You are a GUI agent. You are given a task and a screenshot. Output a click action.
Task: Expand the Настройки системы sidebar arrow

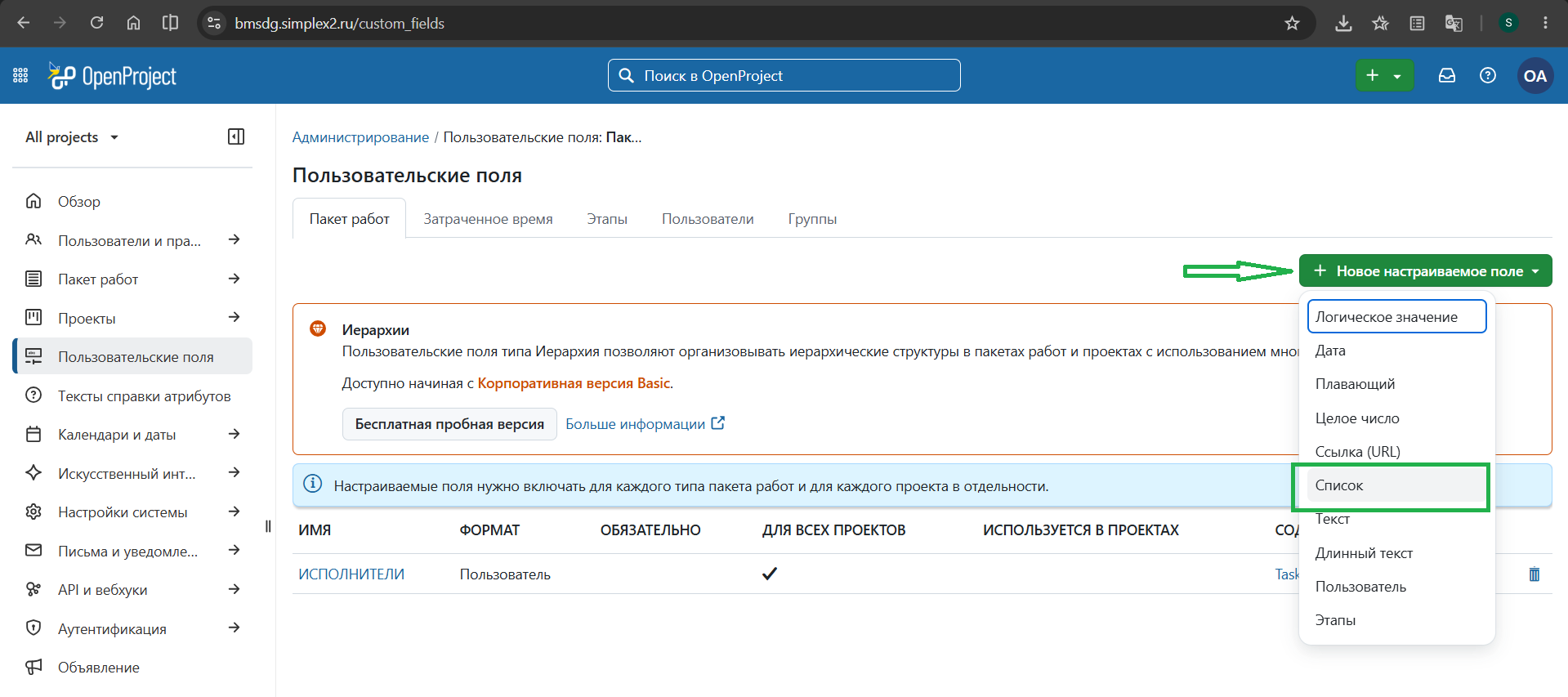coord(235,512)
